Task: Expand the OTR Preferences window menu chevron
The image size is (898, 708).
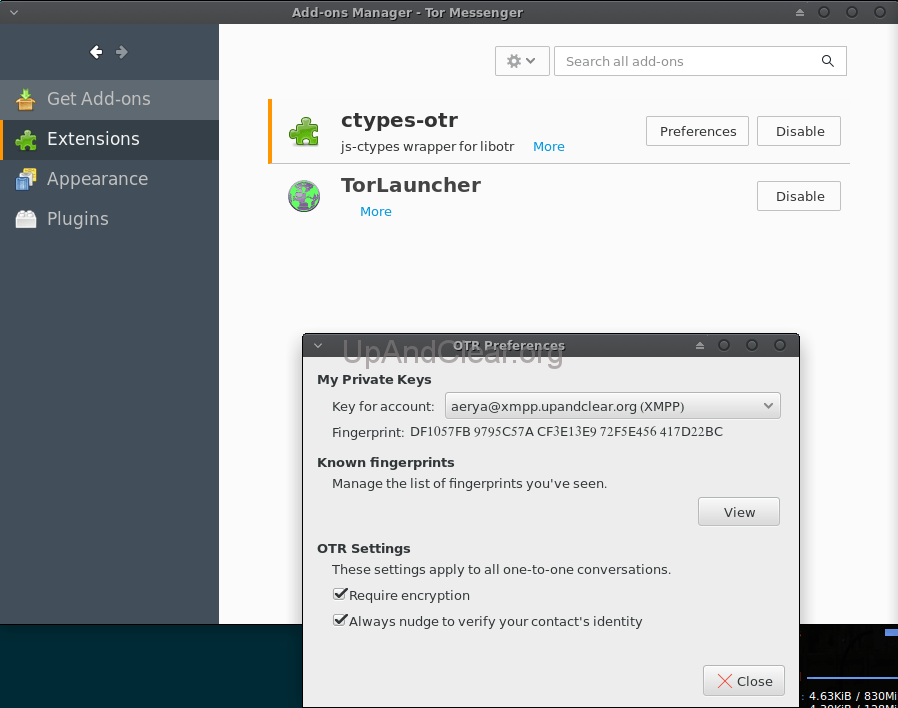Action: coord(318,345)
